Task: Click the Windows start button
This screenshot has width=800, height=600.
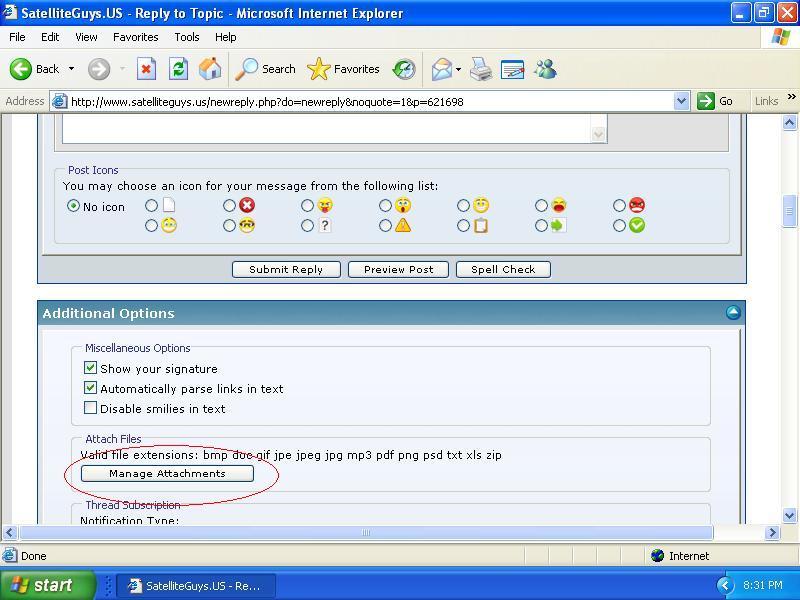Action: (x=48, y=585)
